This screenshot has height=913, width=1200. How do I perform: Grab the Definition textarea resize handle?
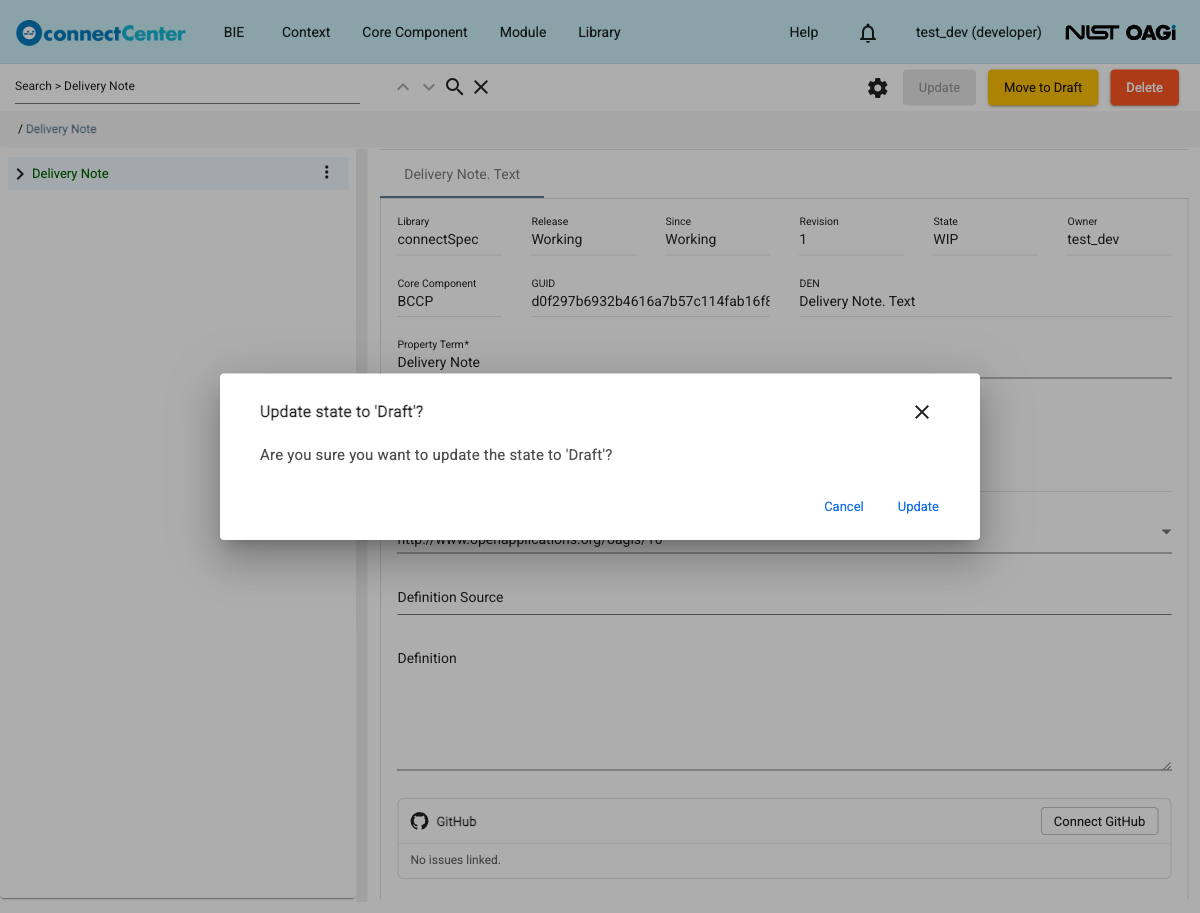click(1166, 765)
